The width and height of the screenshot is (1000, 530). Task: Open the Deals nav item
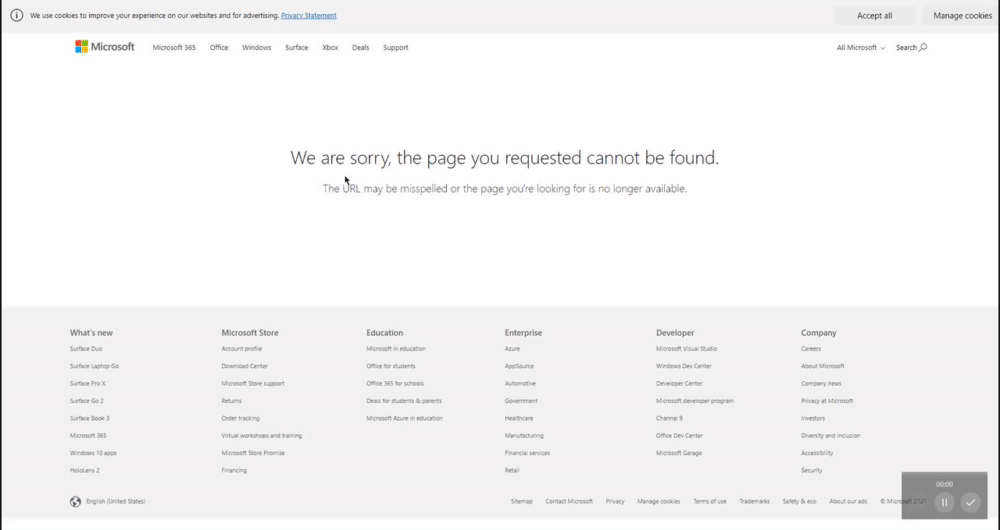click(360, 47)
